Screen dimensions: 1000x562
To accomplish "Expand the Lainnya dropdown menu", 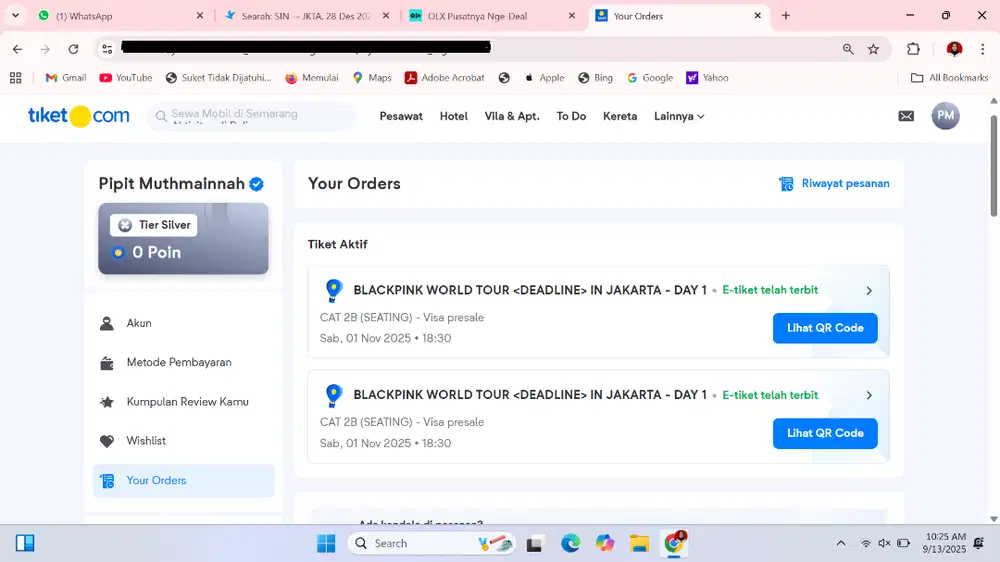I will [679, 117].
